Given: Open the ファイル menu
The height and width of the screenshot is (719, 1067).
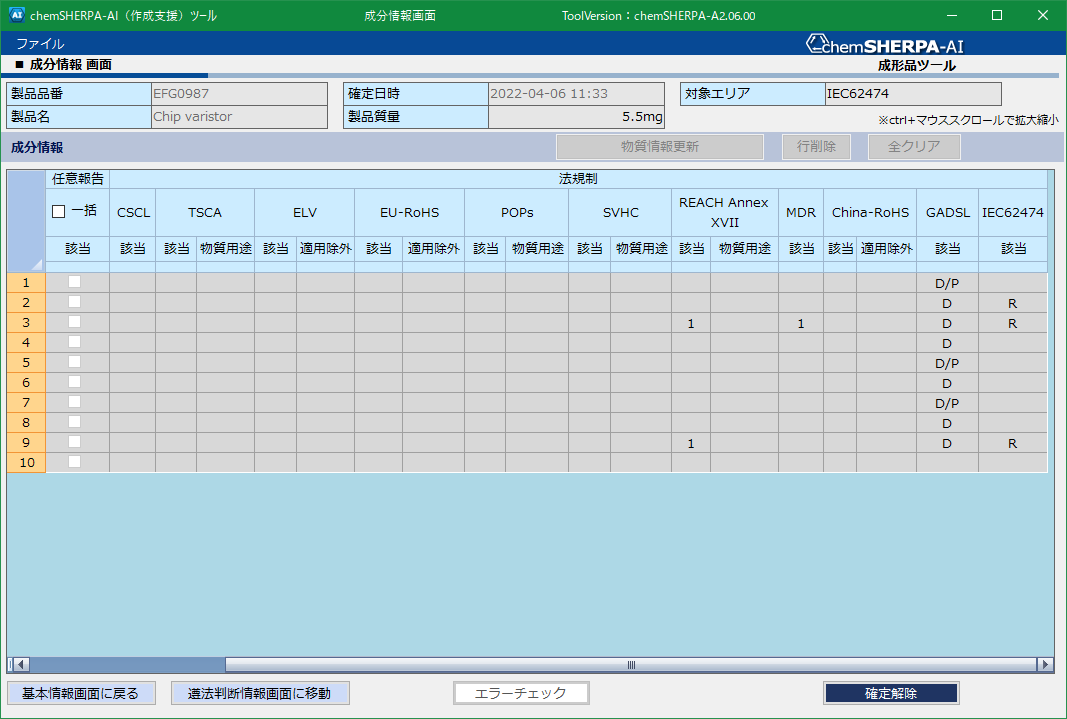Looking at the screenshot, I should tap(40, 44).
